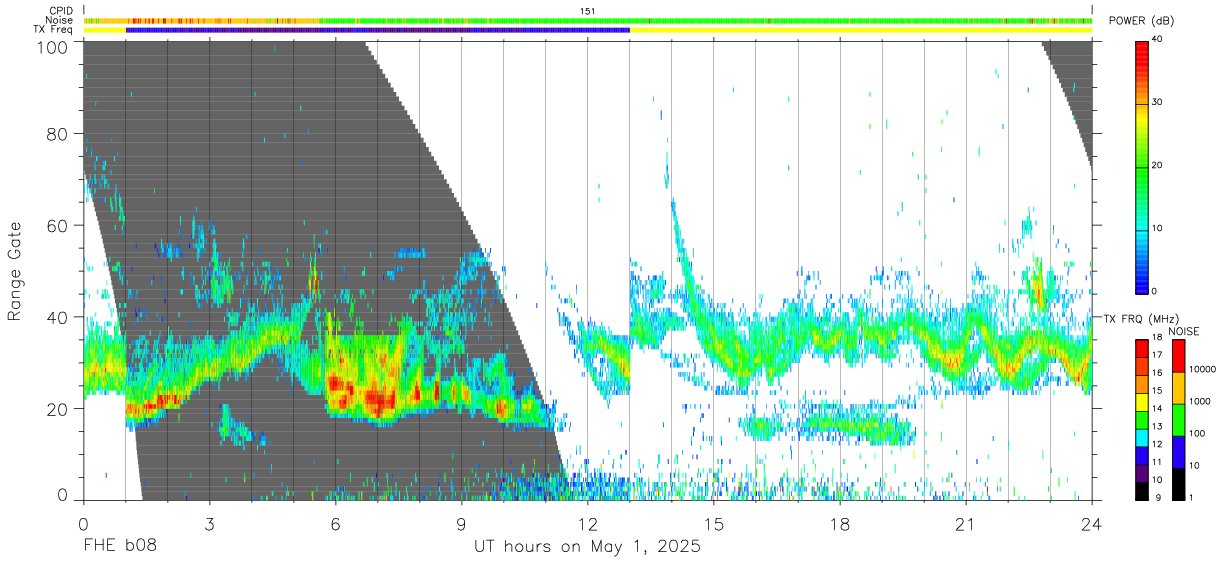Click the TX frequency color bar
The height and width of the screenshot is (567, 1228).
tap(1142, 420)
